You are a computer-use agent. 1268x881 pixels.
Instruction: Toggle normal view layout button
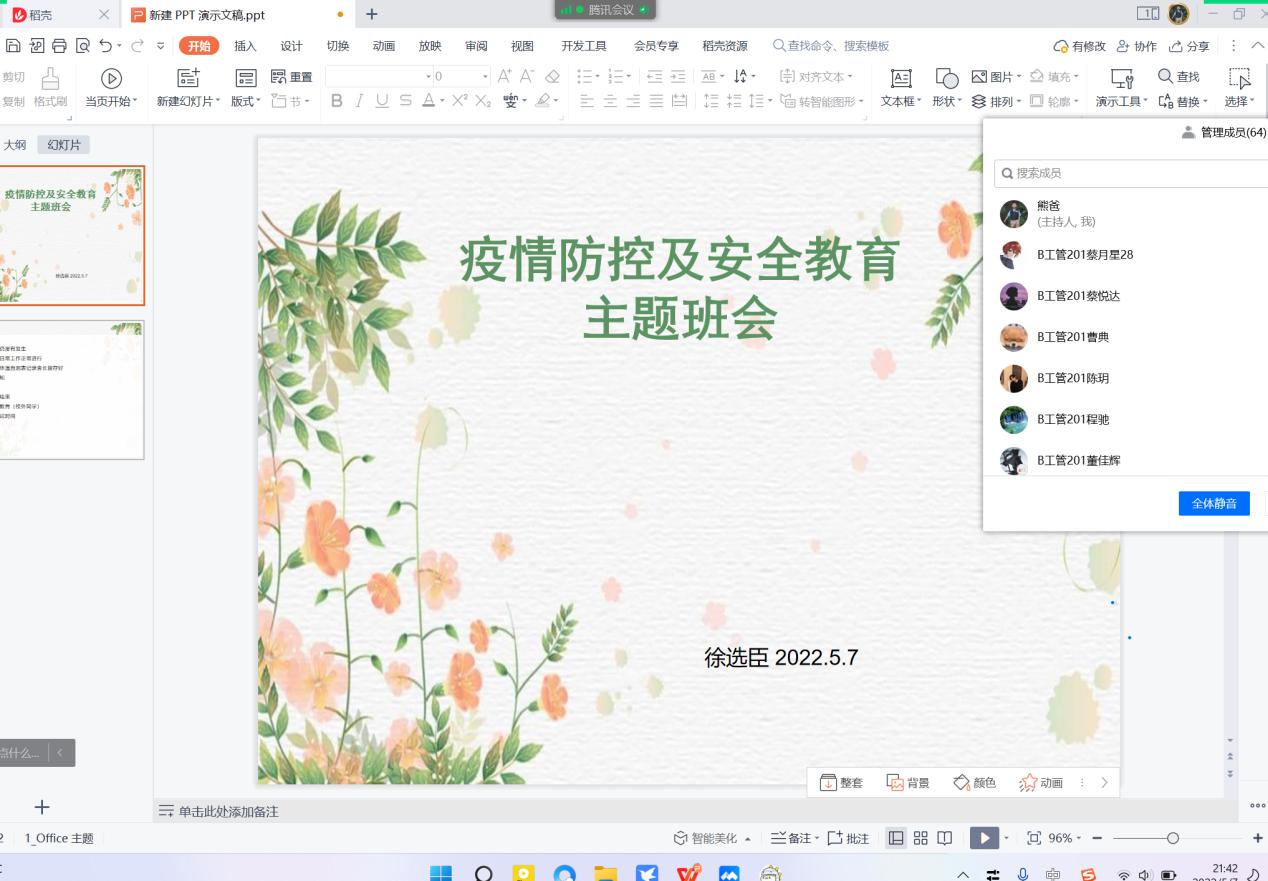point(896,838)
